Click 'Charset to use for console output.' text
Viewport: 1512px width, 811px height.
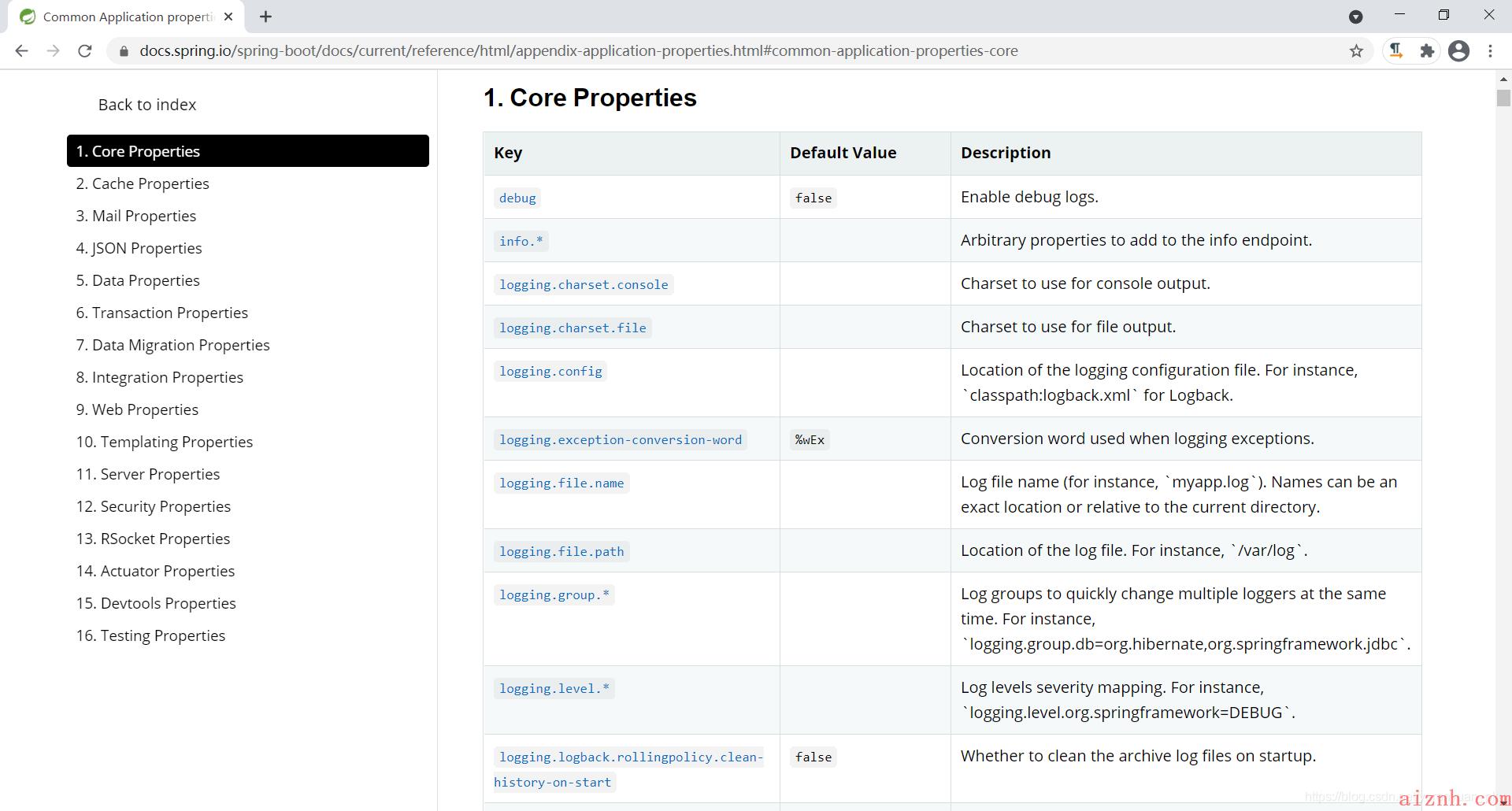1085,283
